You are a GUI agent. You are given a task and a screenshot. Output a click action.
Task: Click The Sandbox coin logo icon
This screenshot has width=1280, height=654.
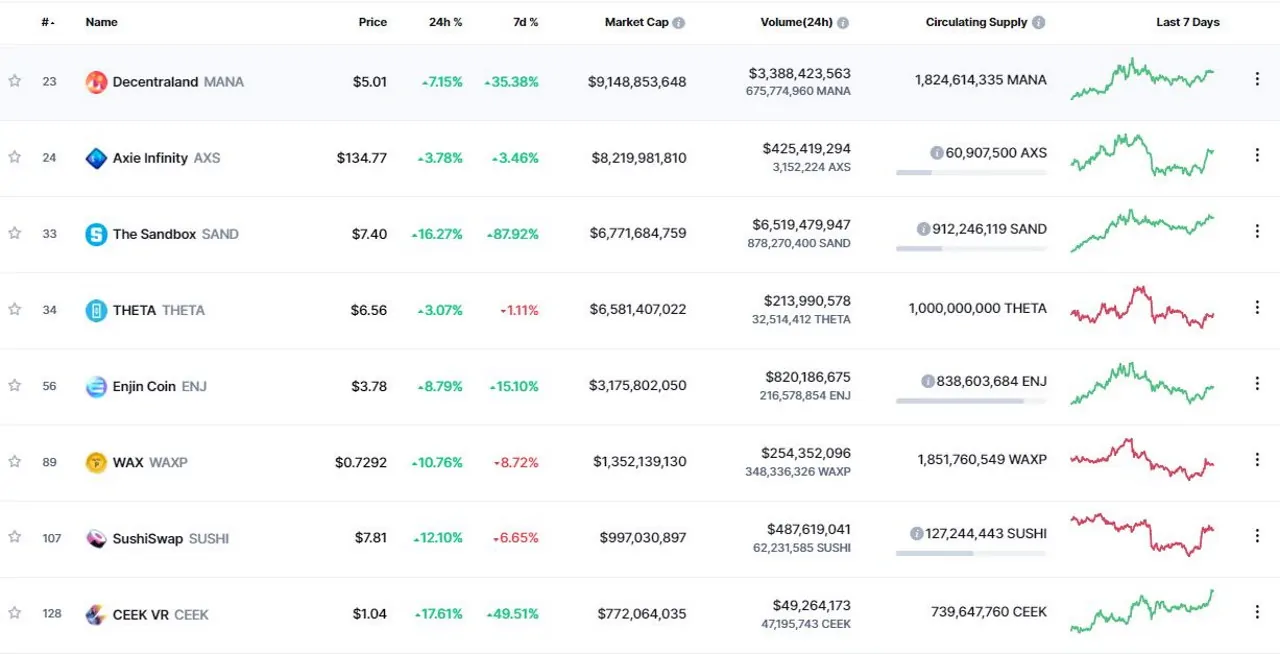[x=96, y=234]
